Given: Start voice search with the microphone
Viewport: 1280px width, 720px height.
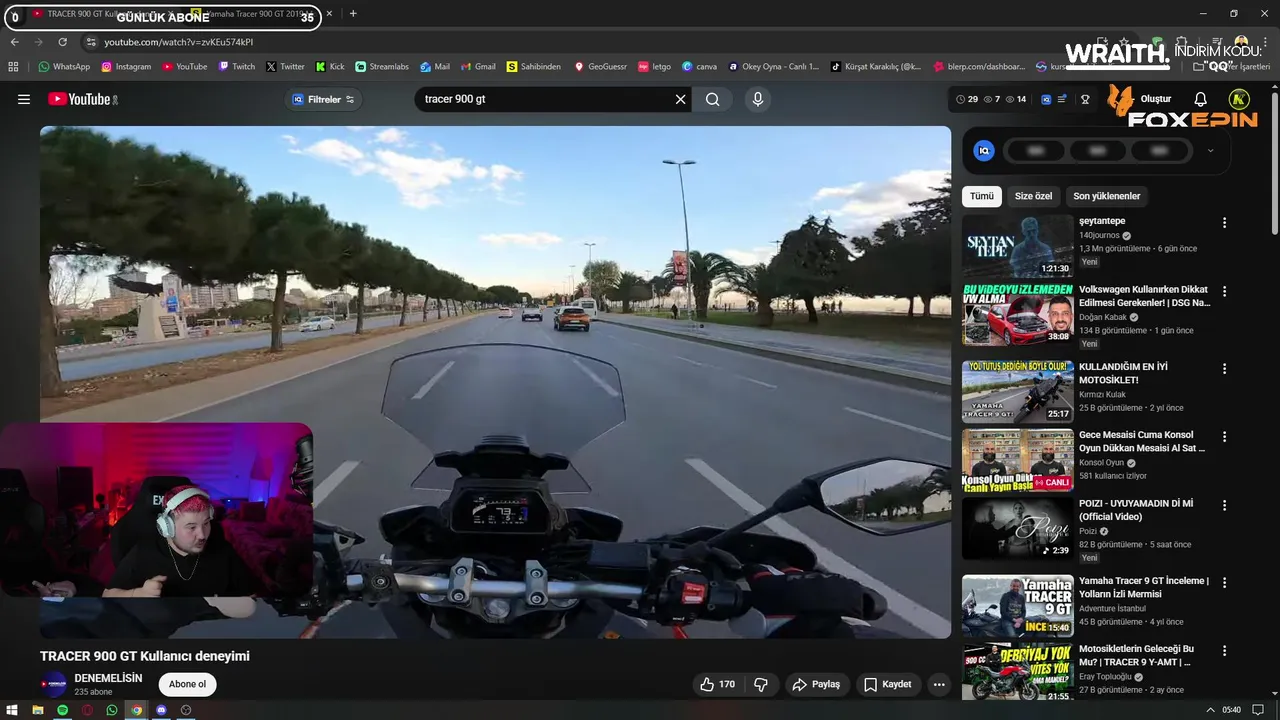Looking at the screenshot, I should [x=757, y=99].
